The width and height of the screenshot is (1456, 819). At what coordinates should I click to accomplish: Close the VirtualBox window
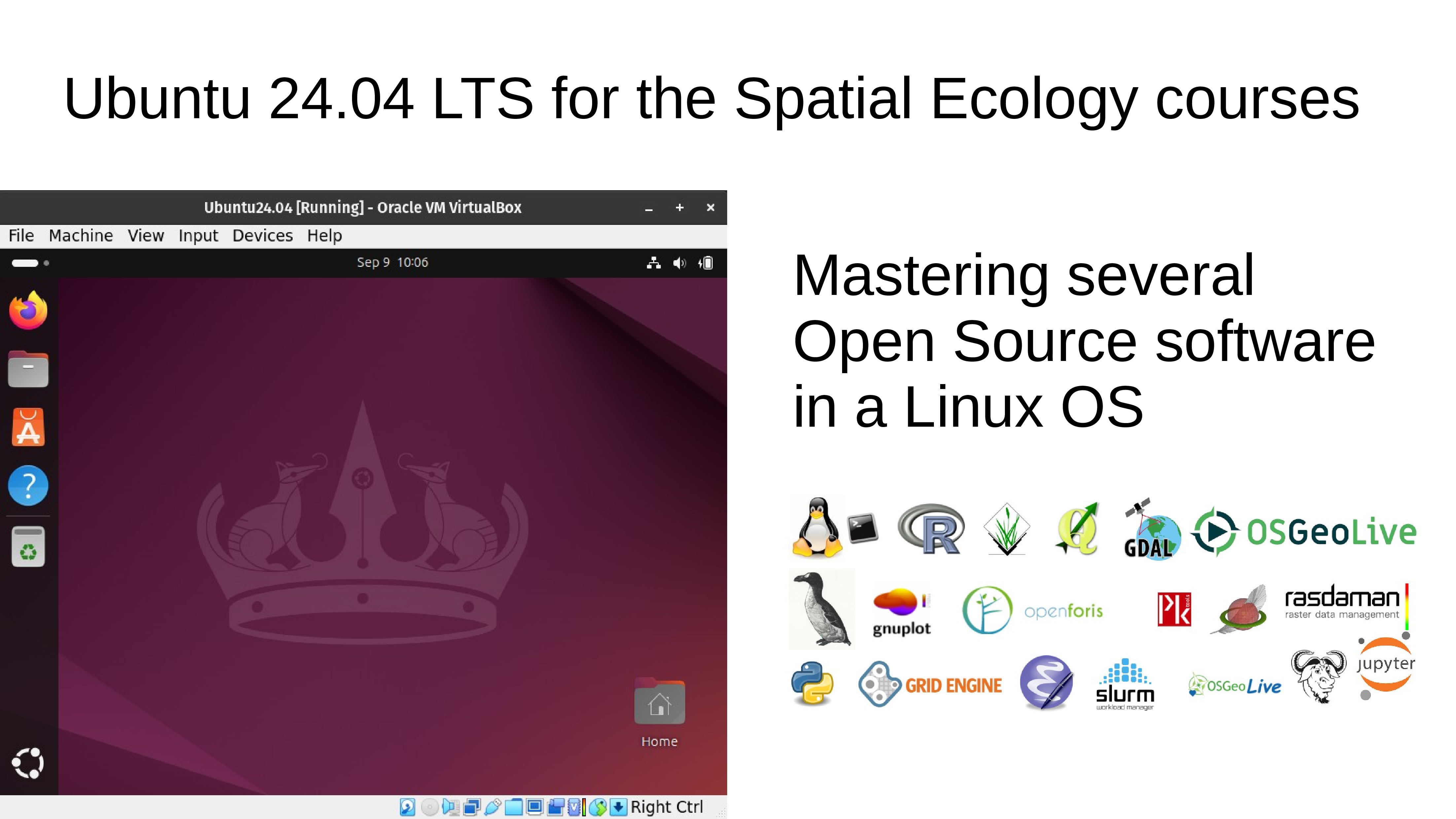click(710, 207)
